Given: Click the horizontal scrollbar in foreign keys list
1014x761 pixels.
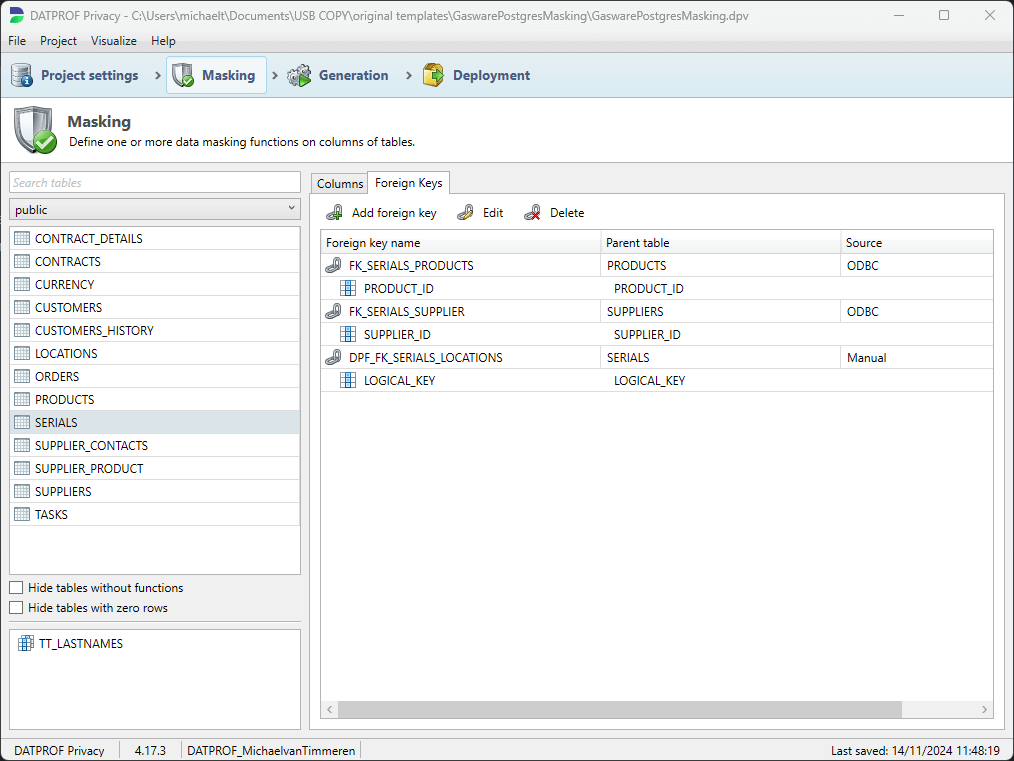Looking at the screenshot, I should coord(620,709).
